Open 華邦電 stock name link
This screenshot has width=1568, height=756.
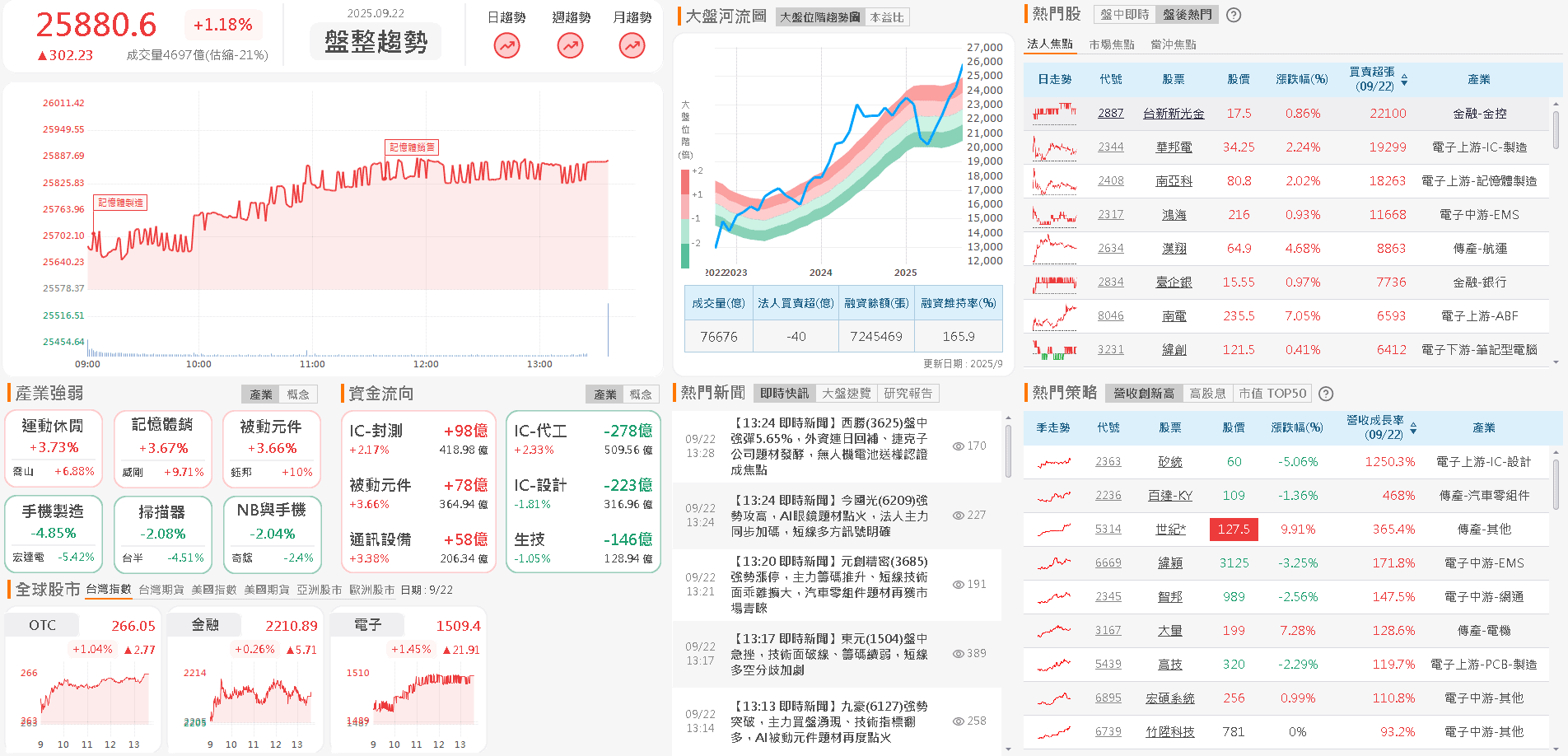click(x=1174, y=147)
